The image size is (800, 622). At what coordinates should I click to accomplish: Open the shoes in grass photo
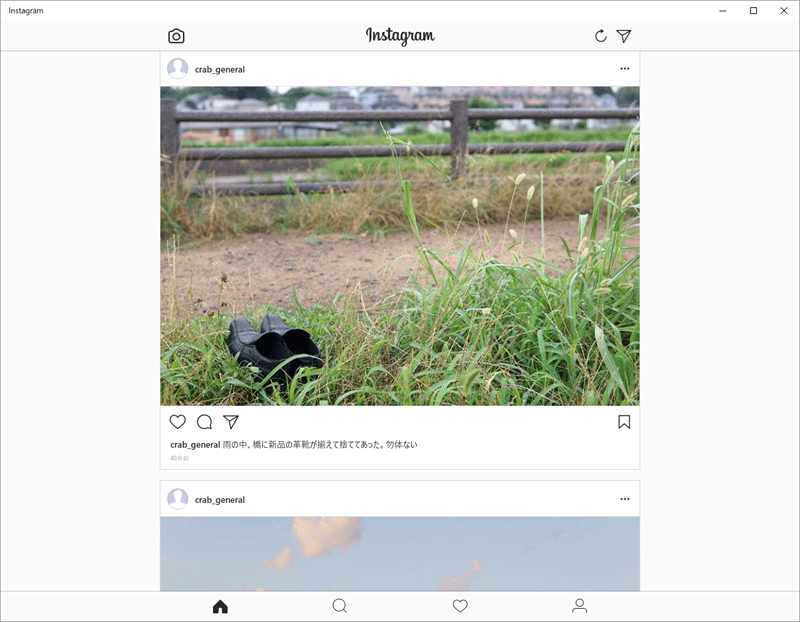(x=400, y=246)
